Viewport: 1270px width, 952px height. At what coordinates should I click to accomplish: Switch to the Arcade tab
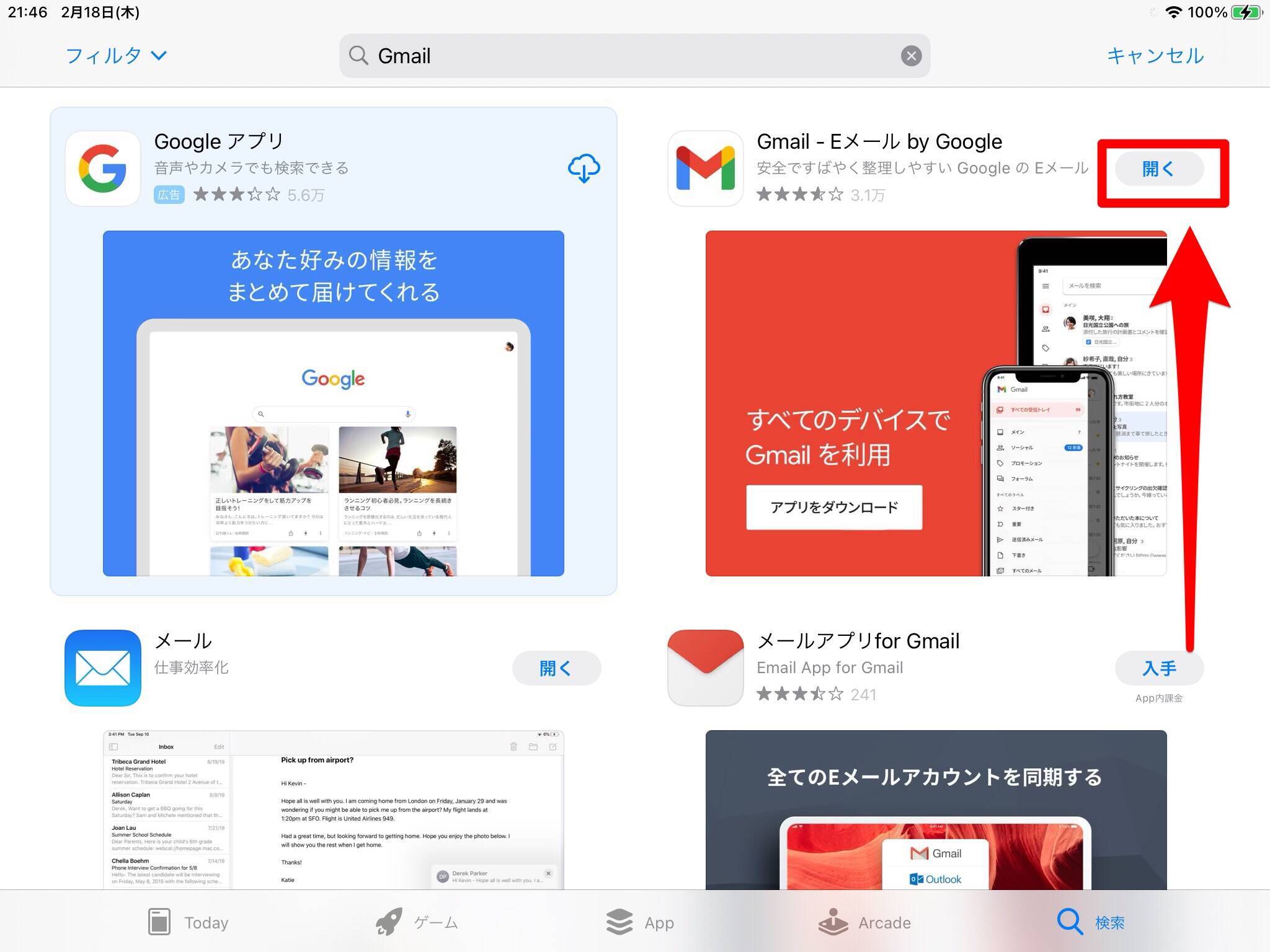864,922
